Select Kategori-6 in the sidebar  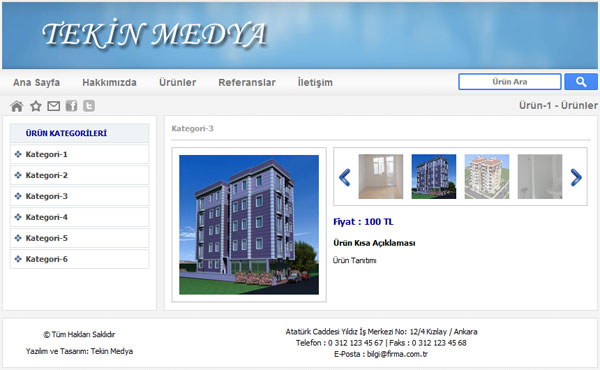pyautogui.click(x=80, y=259)
